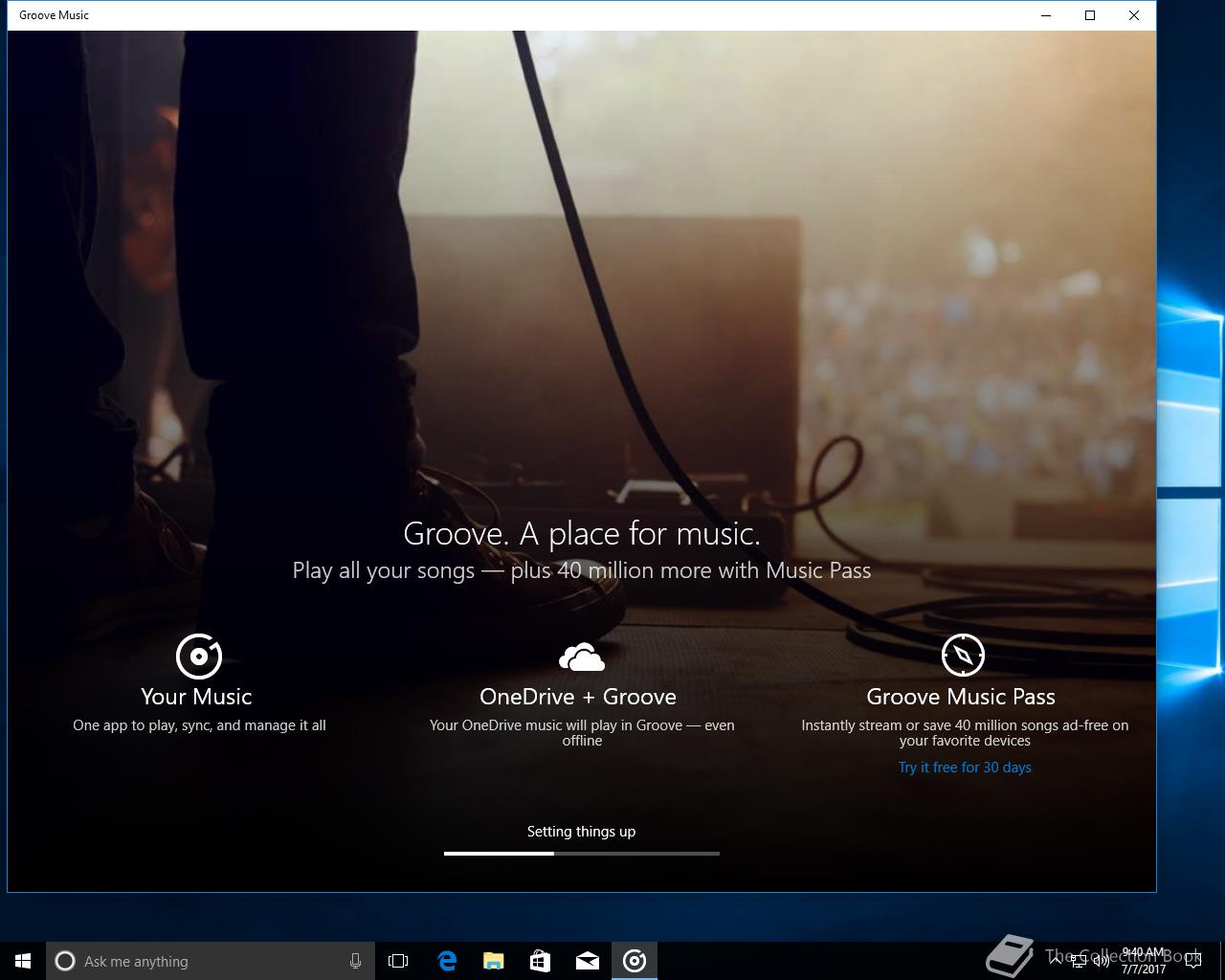Click the Cortana Ask me anything search box

(x=210, y=961)
